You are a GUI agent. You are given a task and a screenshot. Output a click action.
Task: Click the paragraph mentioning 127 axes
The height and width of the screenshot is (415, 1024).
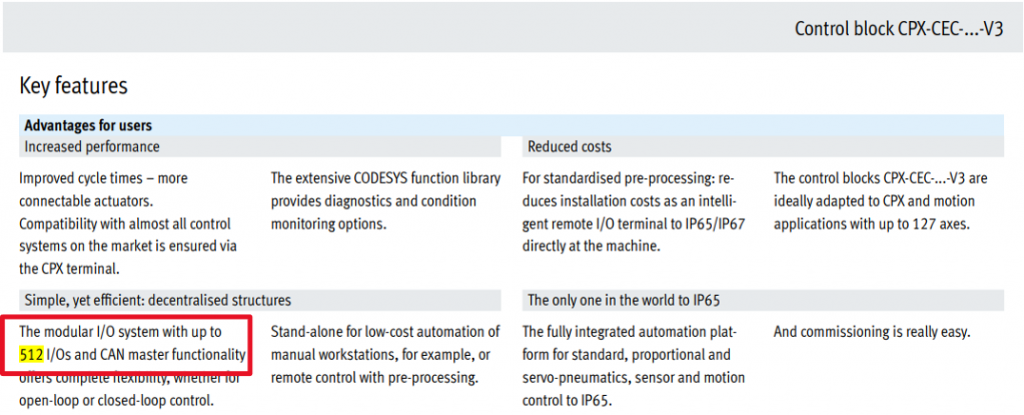point(880,201)
